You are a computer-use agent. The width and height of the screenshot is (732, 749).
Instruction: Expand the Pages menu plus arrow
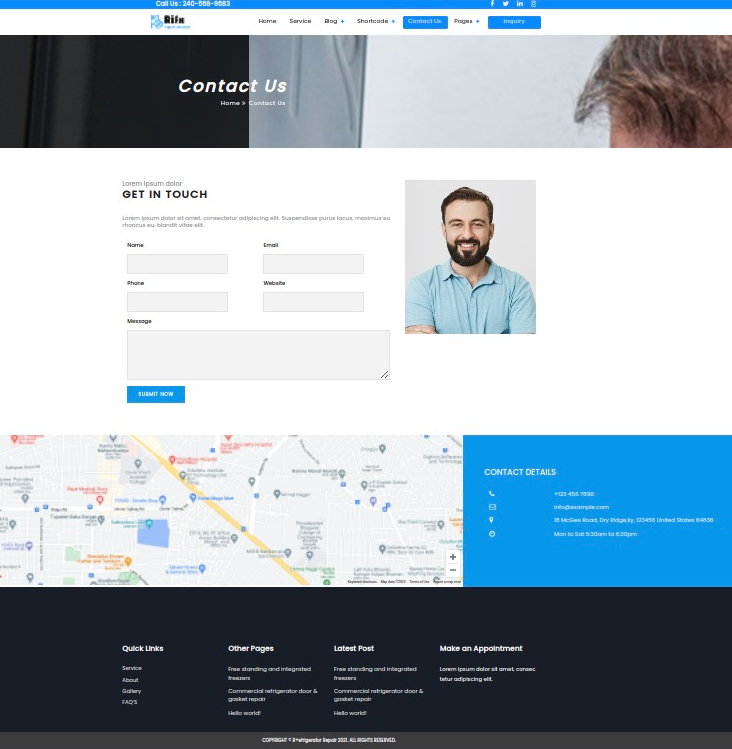pyautogui.click(x=477, y=21)
